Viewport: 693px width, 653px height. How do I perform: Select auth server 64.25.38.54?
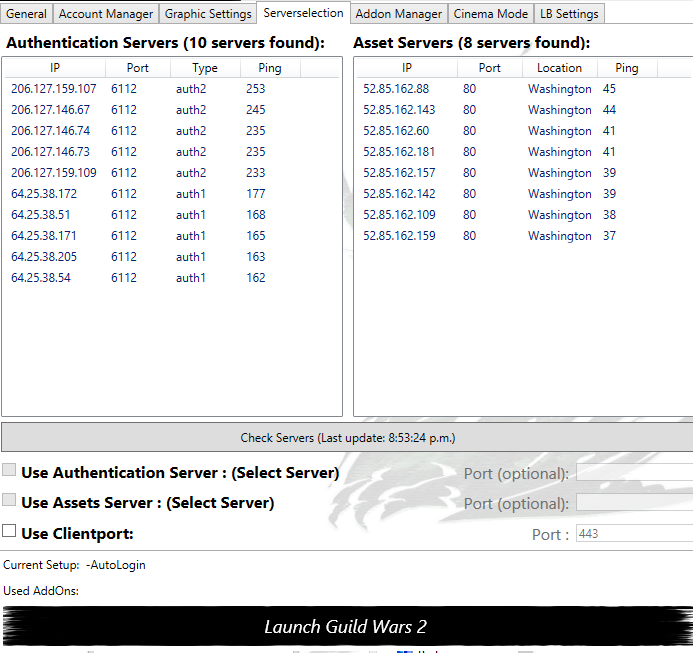[172, 278]
